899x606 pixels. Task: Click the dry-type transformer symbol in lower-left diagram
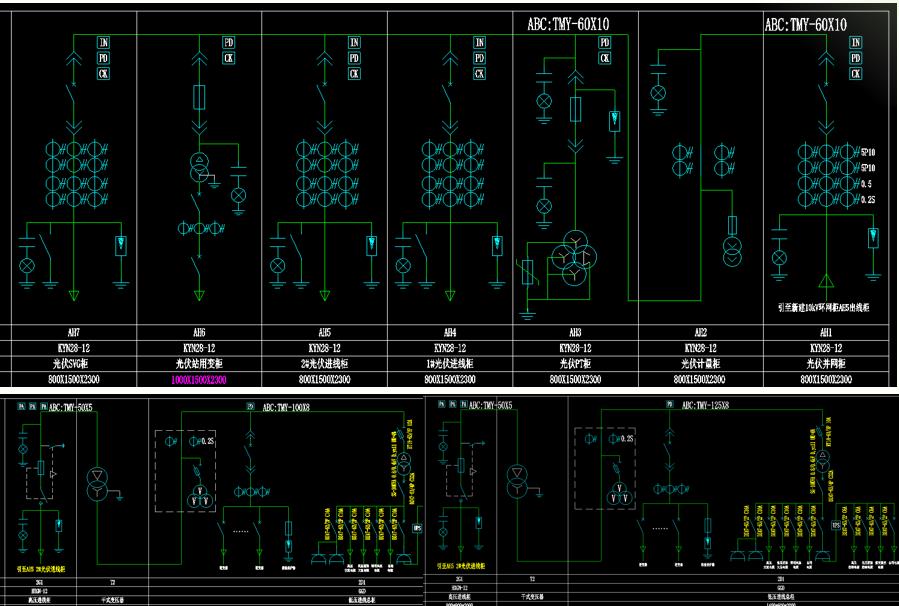point(97,476)
